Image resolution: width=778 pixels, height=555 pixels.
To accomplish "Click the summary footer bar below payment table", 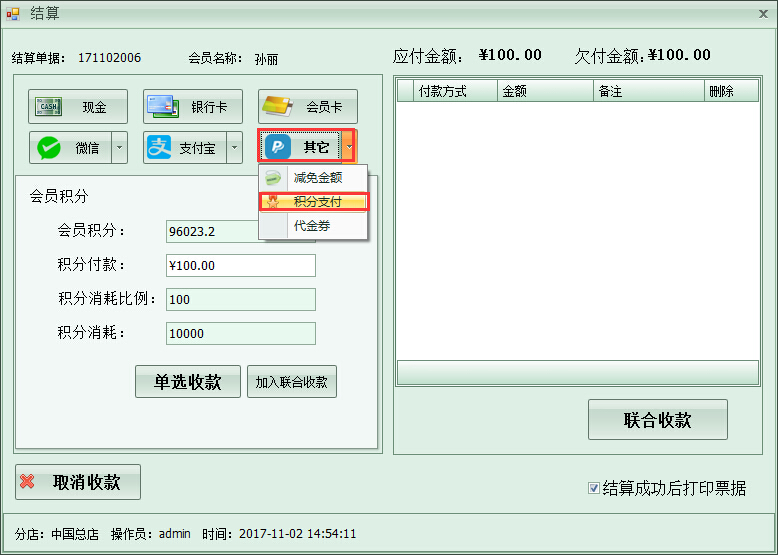I will pos(578,372).
